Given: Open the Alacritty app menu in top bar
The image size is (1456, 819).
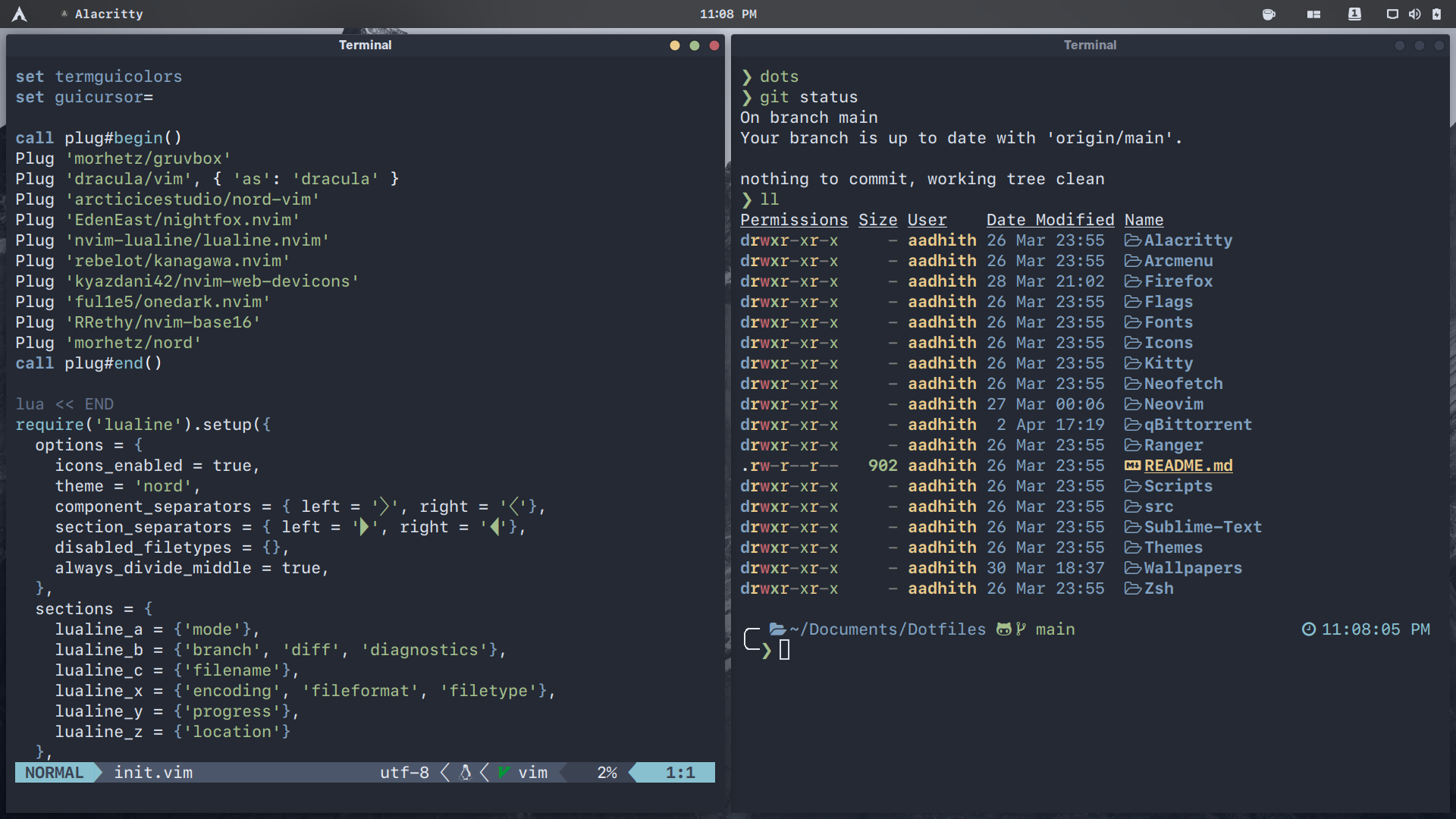Looking at the screenshot, I should (108, 14).
